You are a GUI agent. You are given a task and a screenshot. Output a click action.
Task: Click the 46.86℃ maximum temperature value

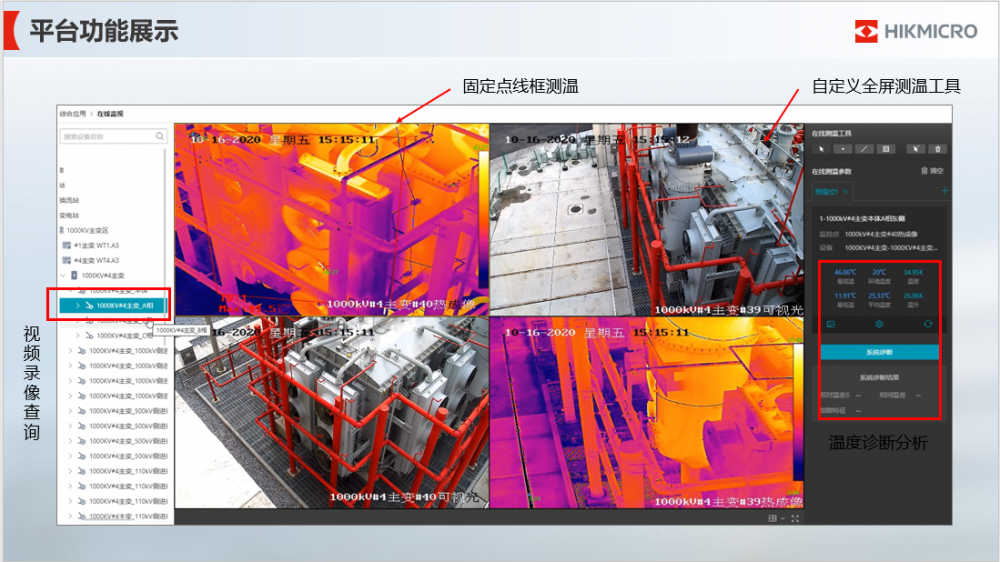(x=845, y=272)
